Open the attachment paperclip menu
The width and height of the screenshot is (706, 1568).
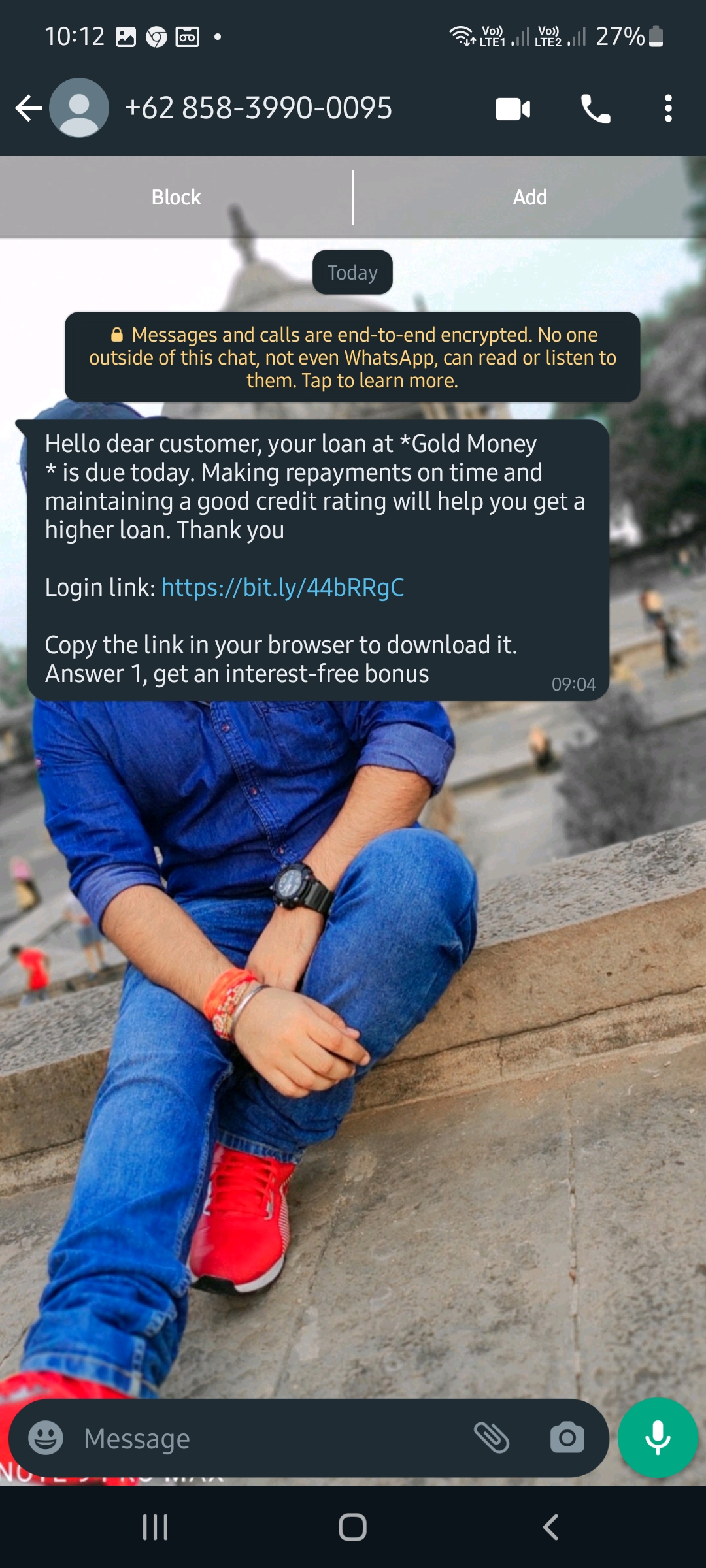[492, 1438]
